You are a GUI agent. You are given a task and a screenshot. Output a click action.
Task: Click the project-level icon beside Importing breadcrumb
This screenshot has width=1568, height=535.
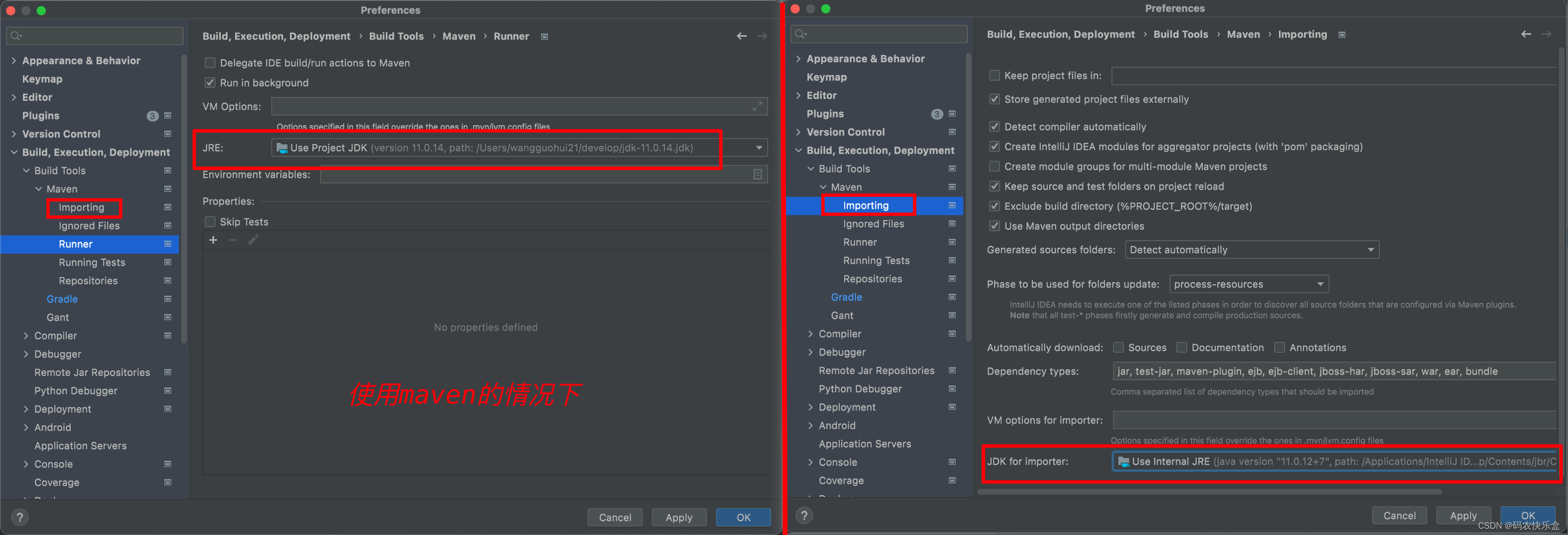click(x=1342, y=35)
